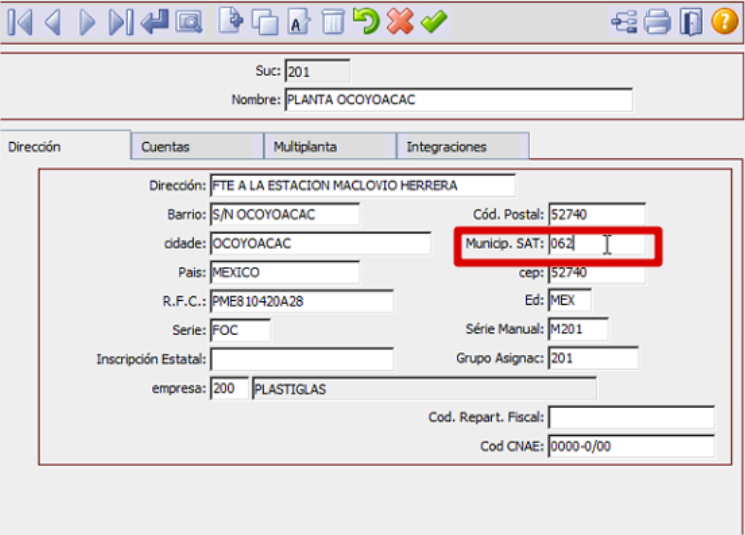Click the Pais field MEXICO
Screen dimensions: 745x535
[x=285, y=272]
